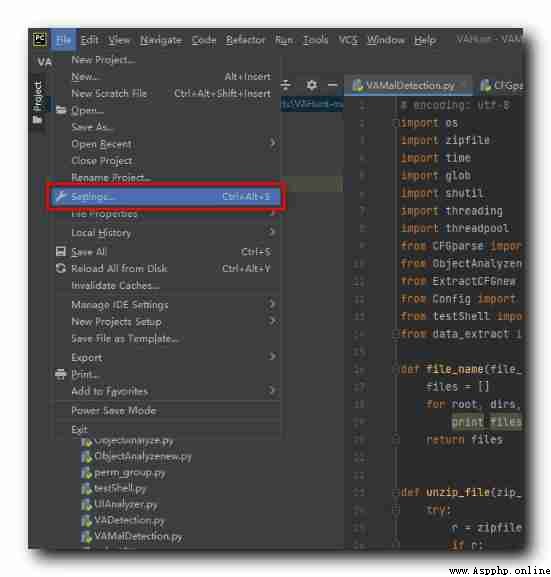Open the Navigate menu
Viewport: 551px width, 577px height.
[161, 39]
